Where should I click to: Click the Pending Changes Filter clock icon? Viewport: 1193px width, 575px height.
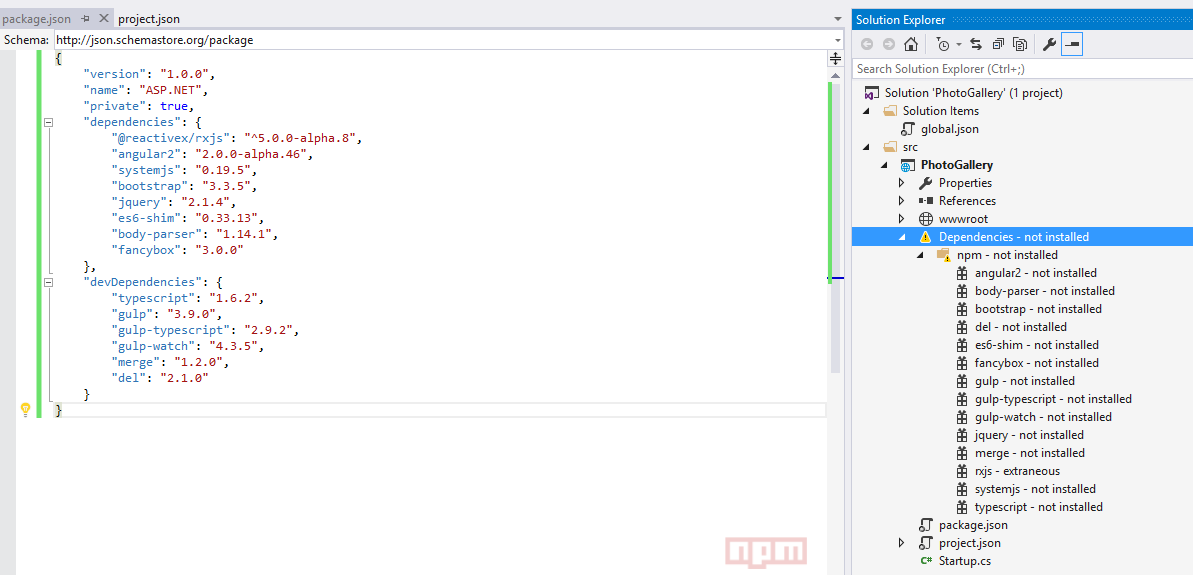[942, 44]
